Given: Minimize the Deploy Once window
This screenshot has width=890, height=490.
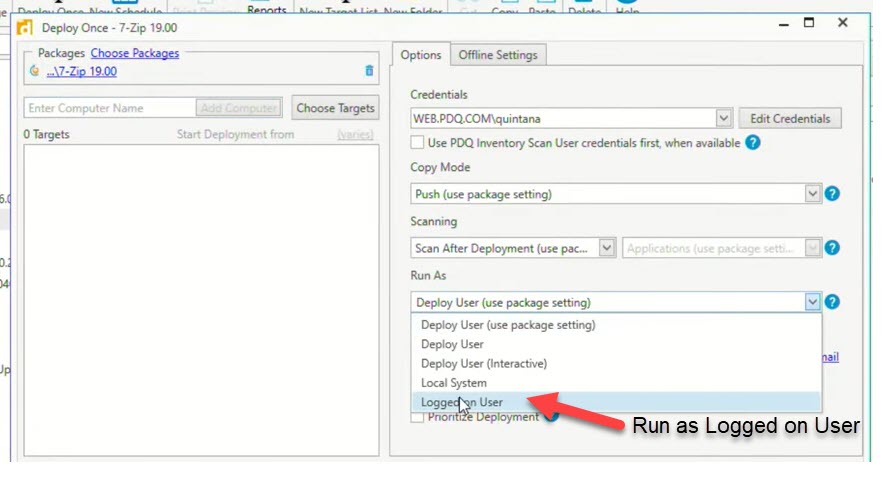Looking at the screenshot, I should pos(784,24).
